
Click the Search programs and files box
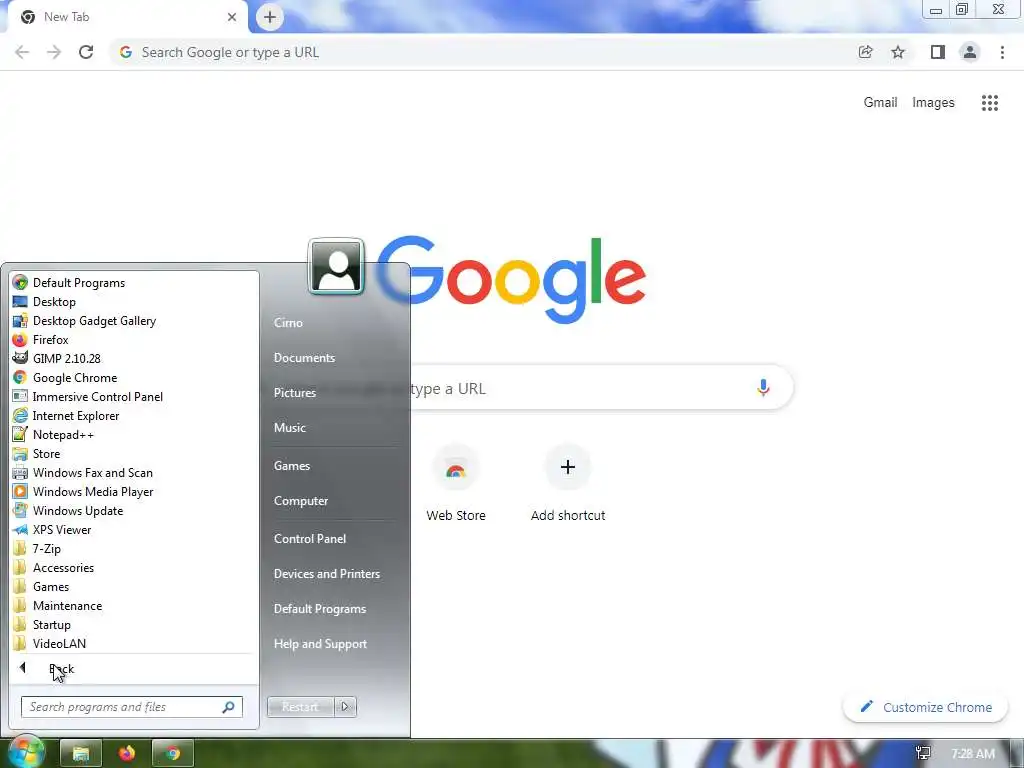[x=132, y=707]
